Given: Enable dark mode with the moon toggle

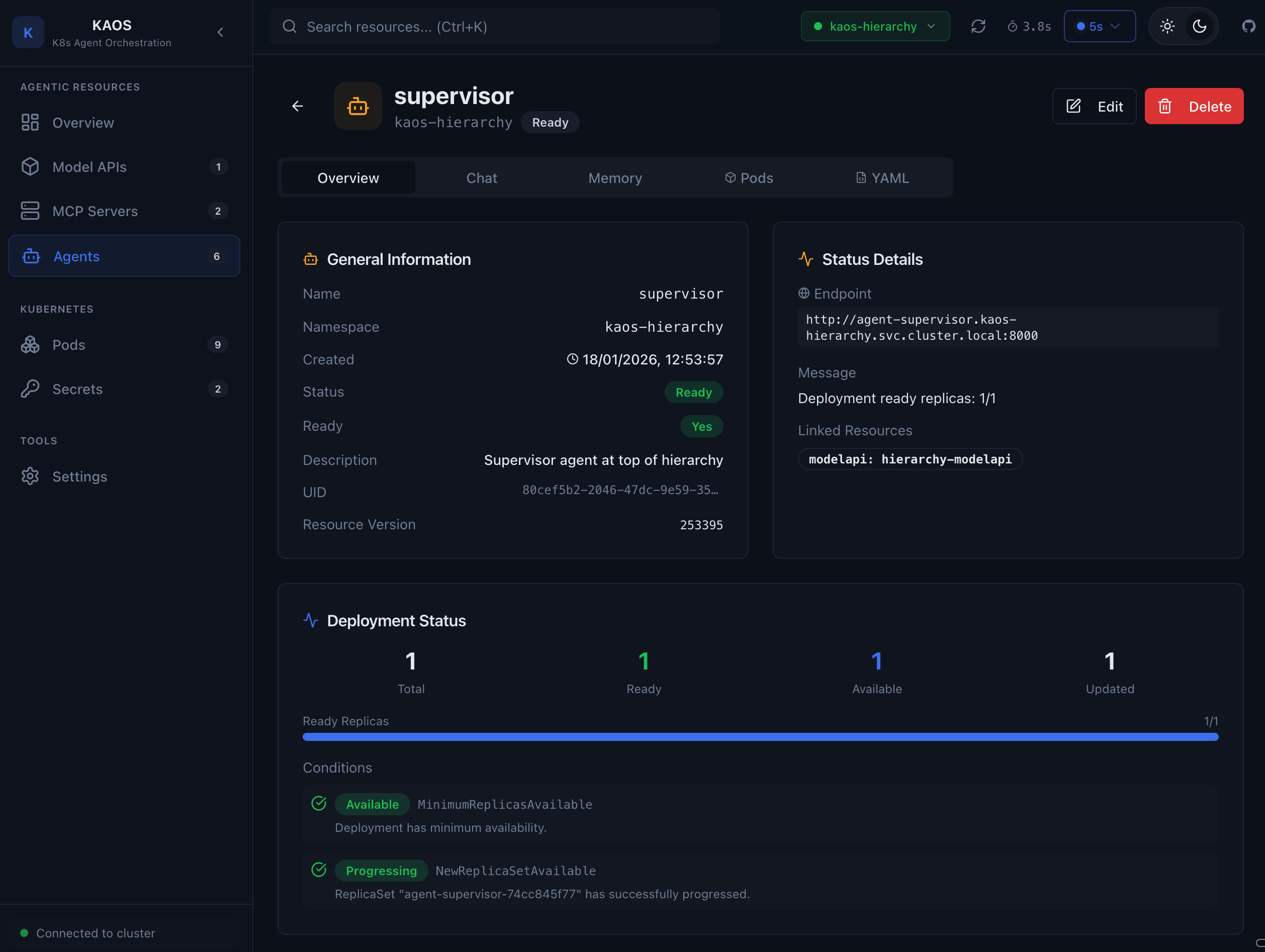Looking at the screenshot, I should pos(1199,26).
